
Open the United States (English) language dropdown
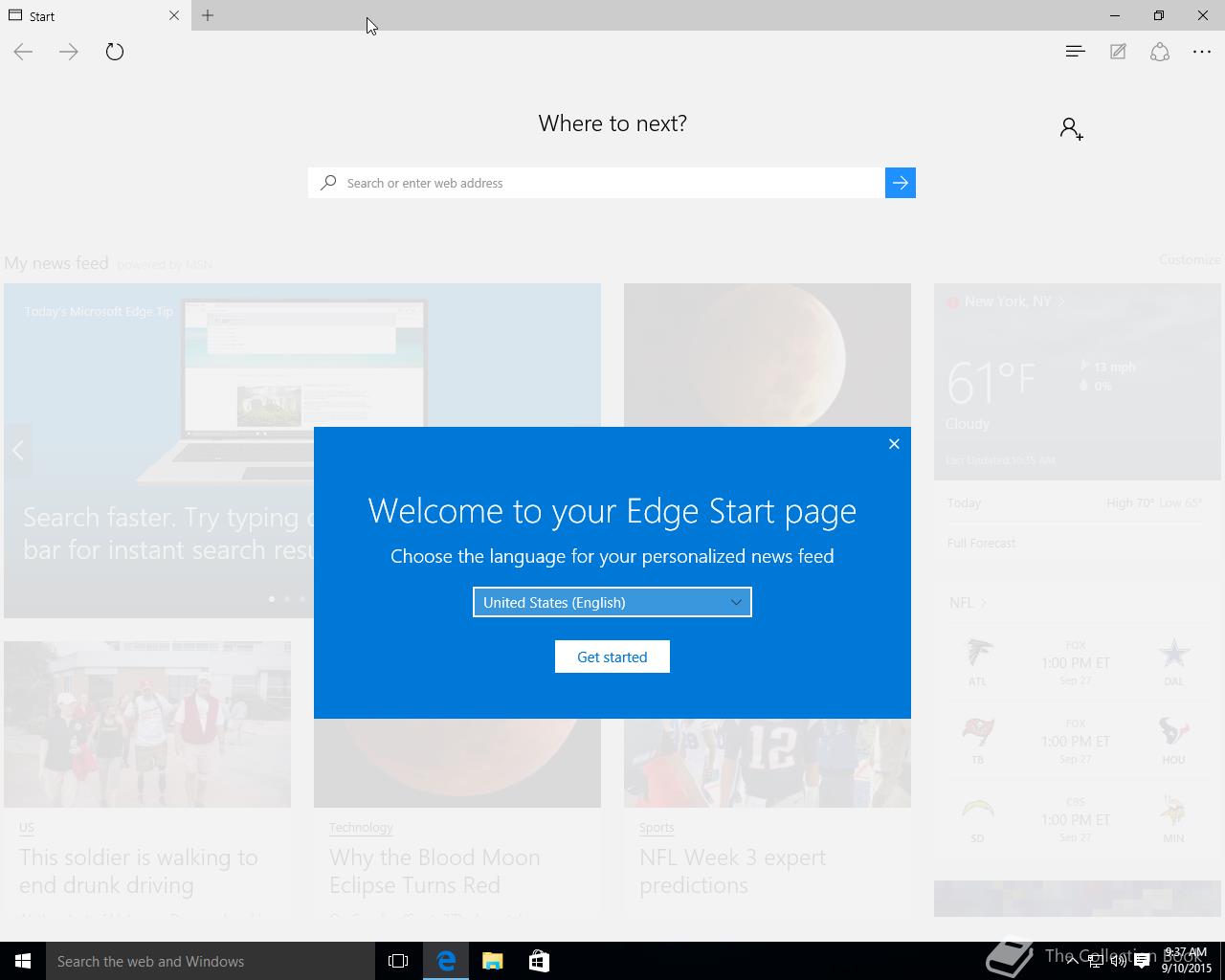pyautogui.click(x=612, y=602)
